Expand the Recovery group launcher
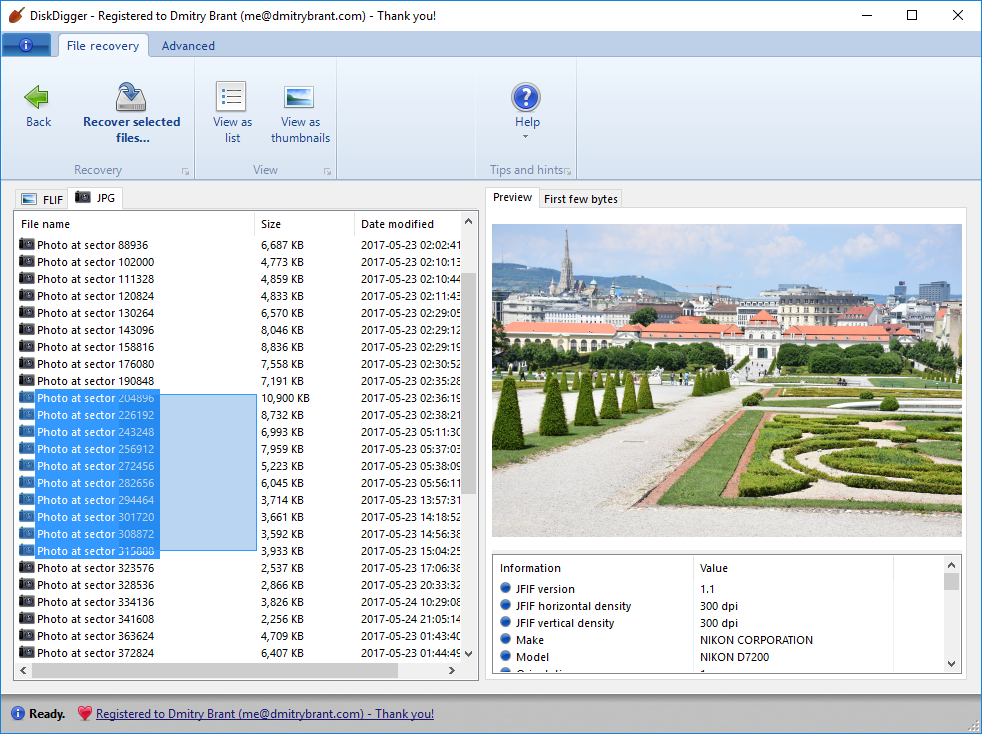 tap(185, 172)
